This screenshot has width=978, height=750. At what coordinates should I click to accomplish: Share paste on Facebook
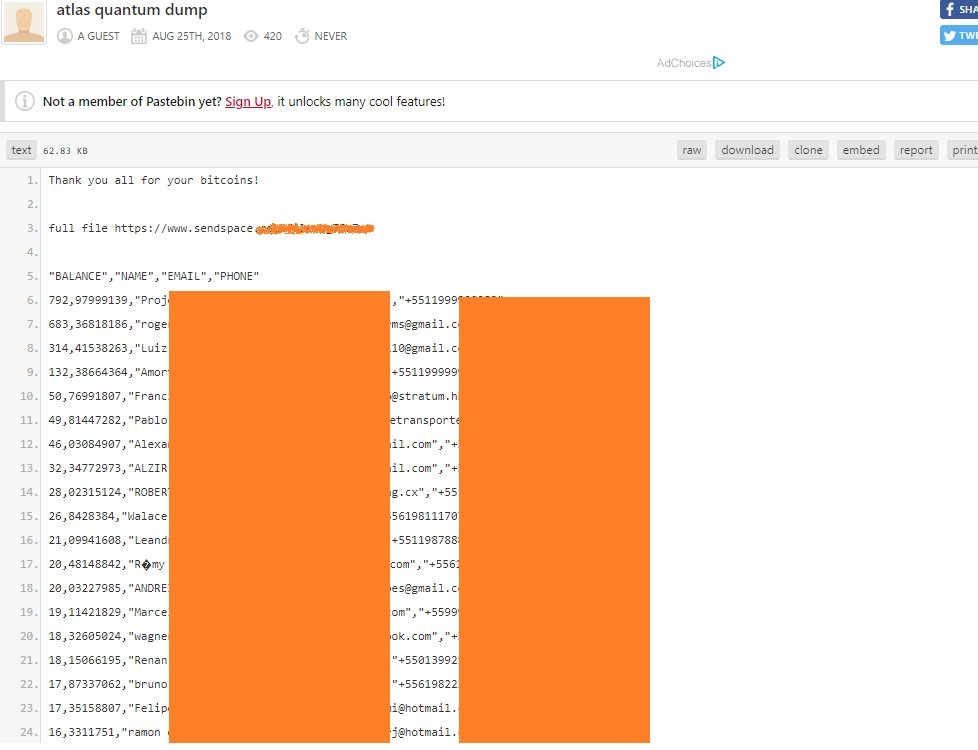coord(959,9)
